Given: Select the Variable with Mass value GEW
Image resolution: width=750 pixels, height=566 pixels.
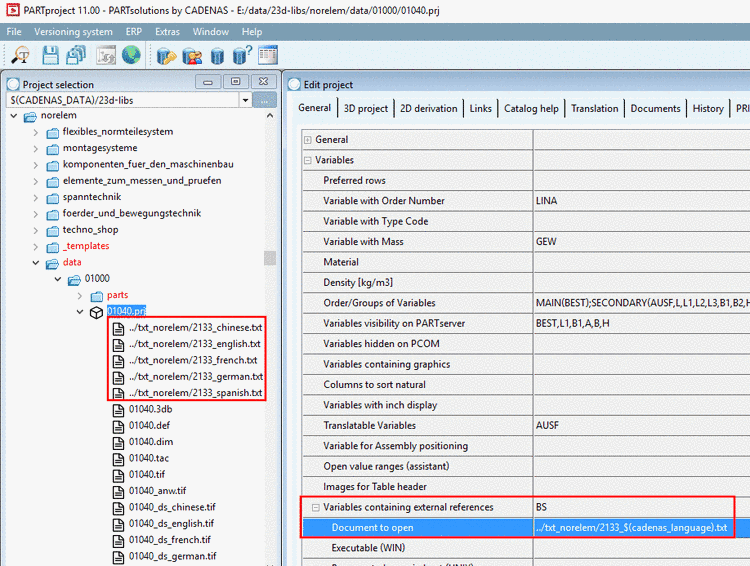Looking at the screenshot, I should coord(546,242).
